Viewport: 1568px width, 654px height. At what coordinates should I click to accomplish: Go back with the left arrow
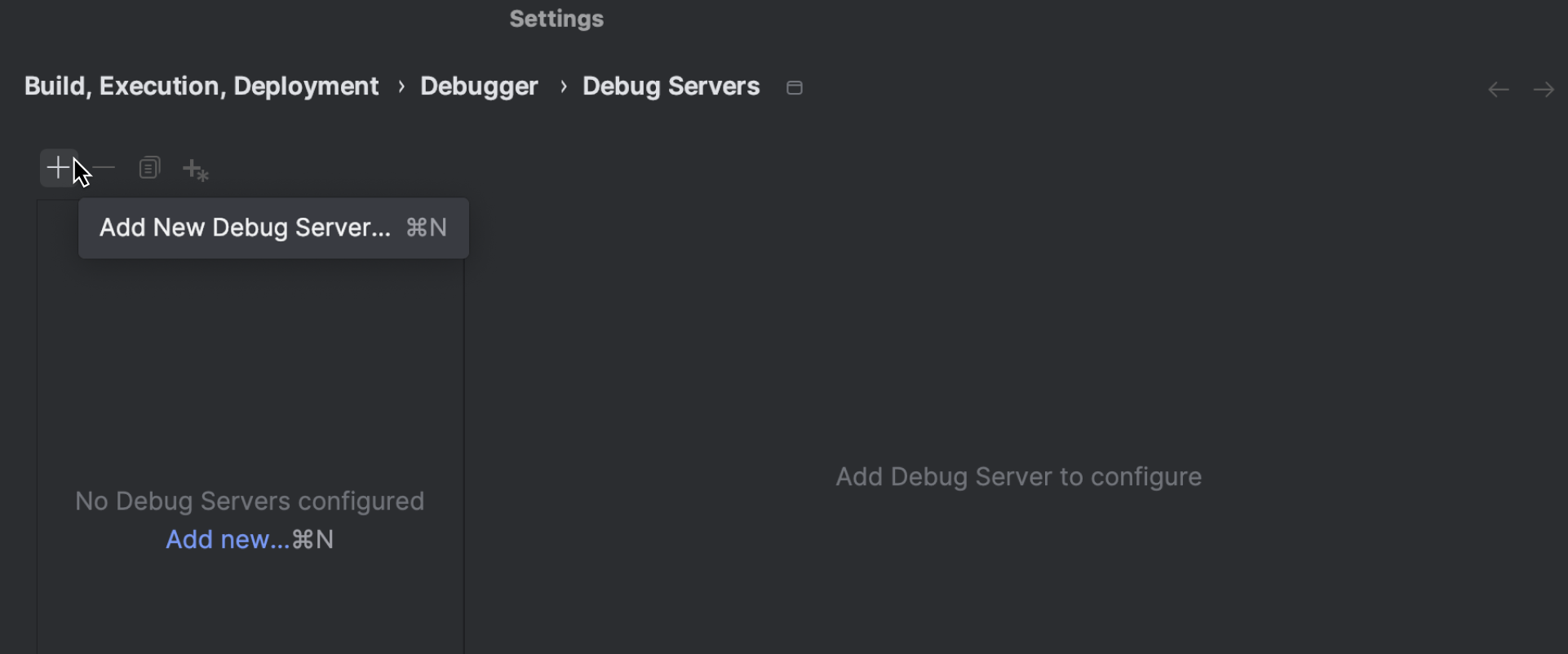[x=1499, y=89]
